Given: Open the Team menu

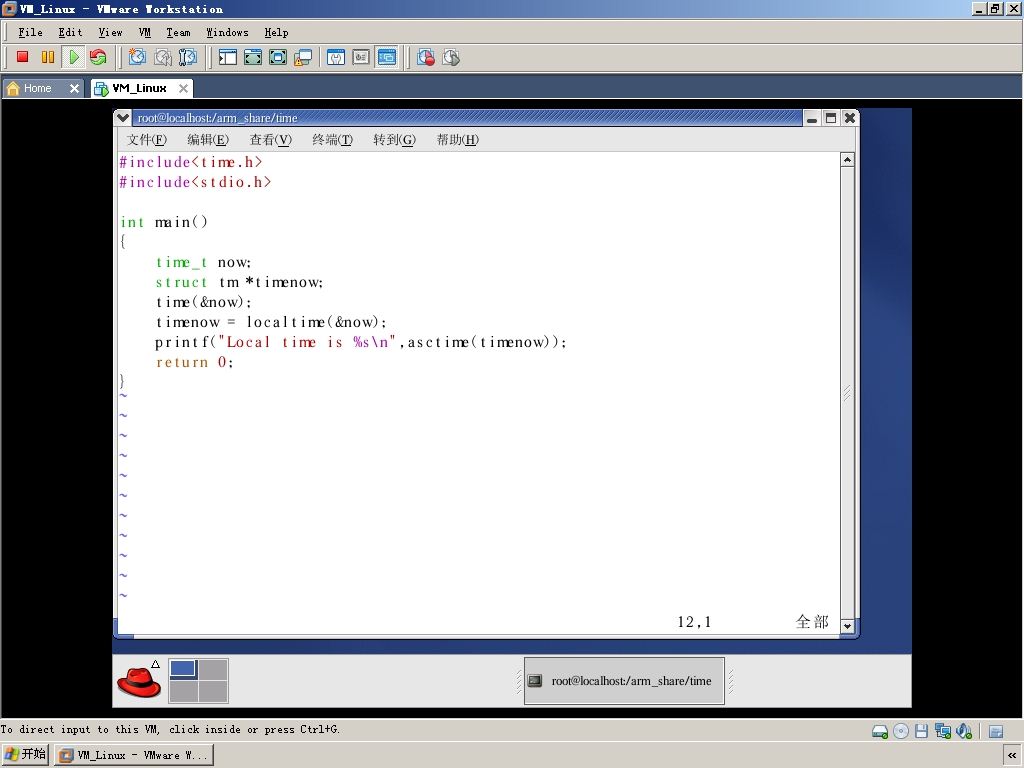Looking at the screenshot, I should [x=178, y=33].
